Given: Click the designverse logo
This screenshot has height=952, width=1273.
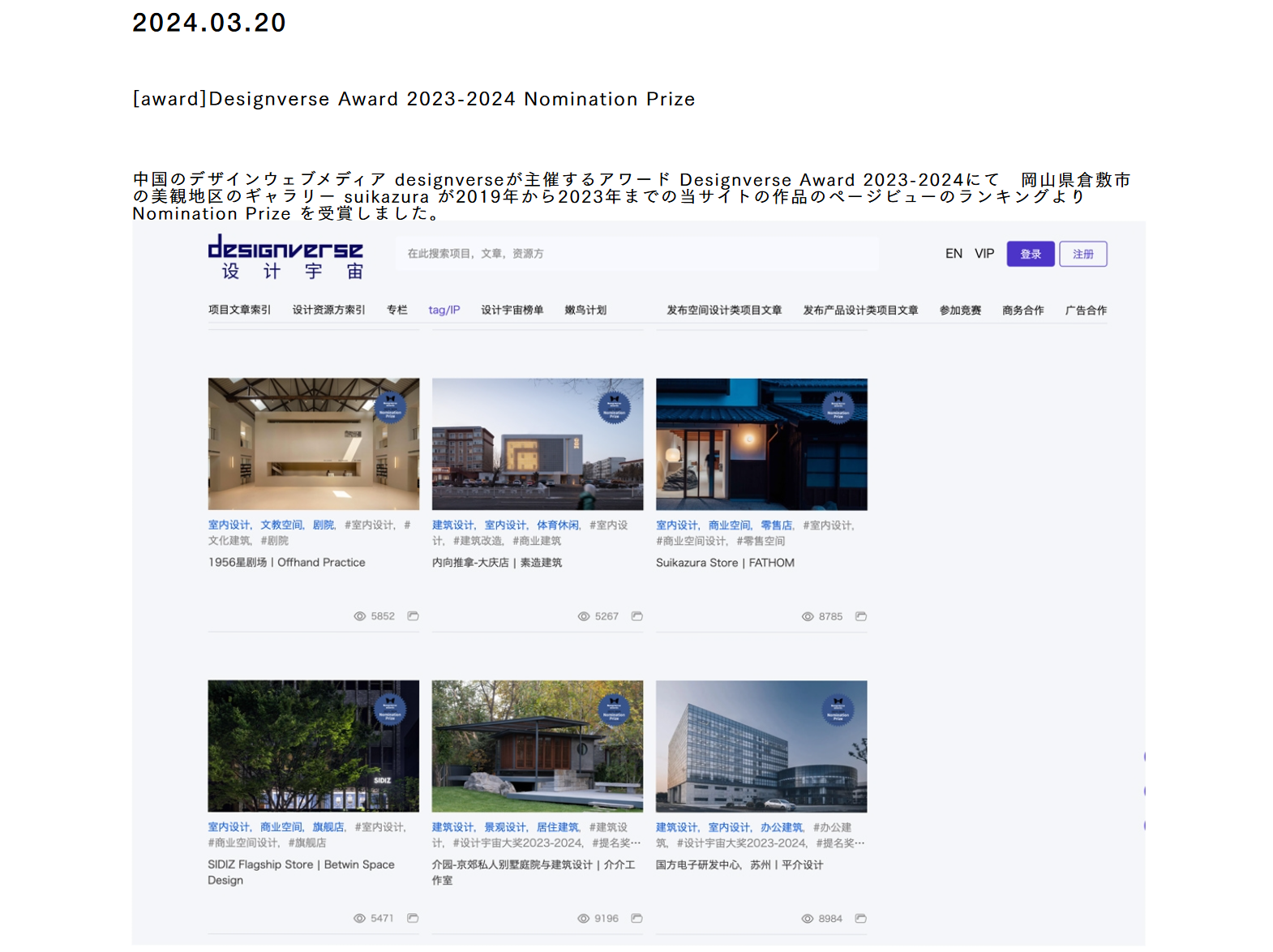Looking at the screenshot, I should pos(285,257).
